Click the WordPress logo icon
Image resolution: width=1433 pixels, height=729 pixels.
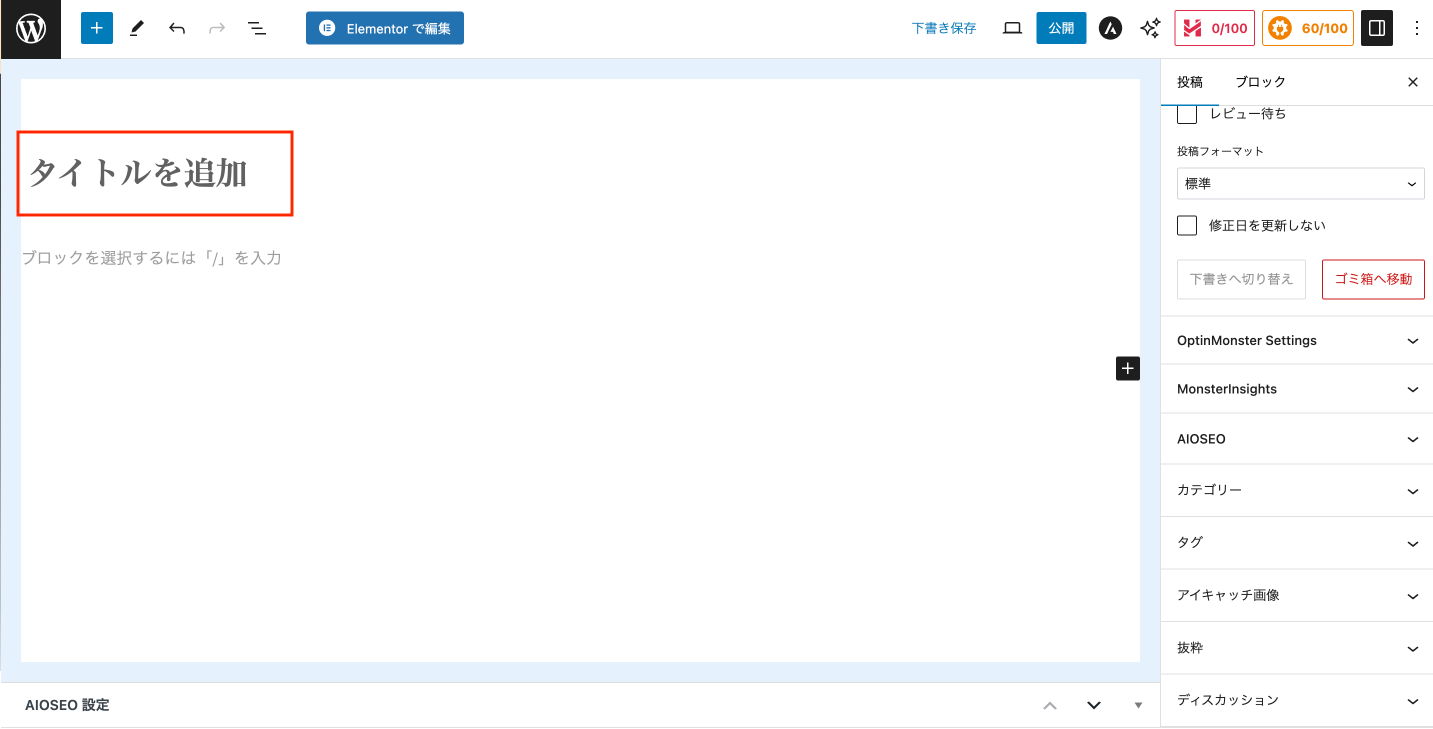point(30,29)
